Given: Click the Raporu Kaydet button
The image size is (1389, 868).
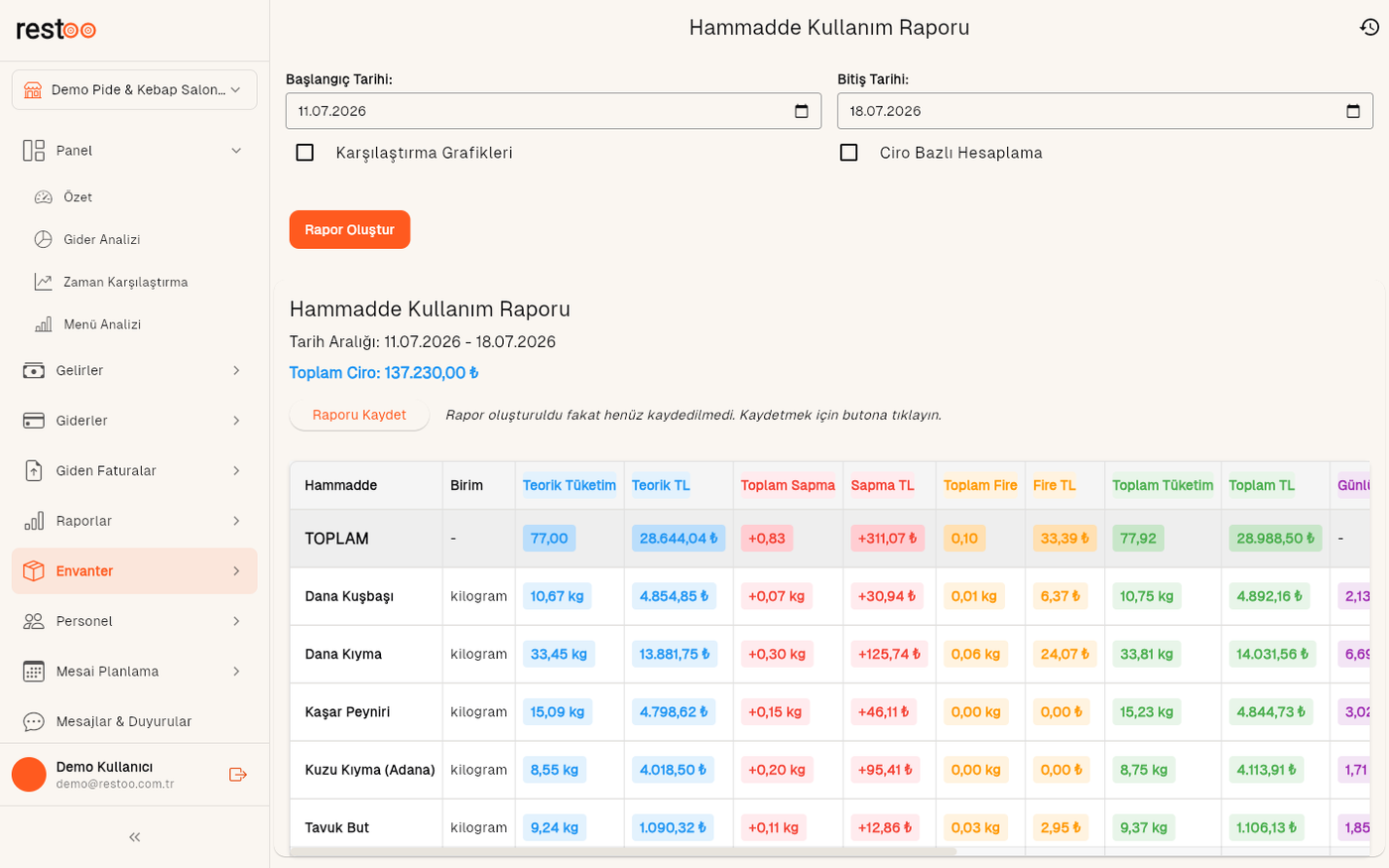Looking at the screenshot, I should tap(359, 415).
